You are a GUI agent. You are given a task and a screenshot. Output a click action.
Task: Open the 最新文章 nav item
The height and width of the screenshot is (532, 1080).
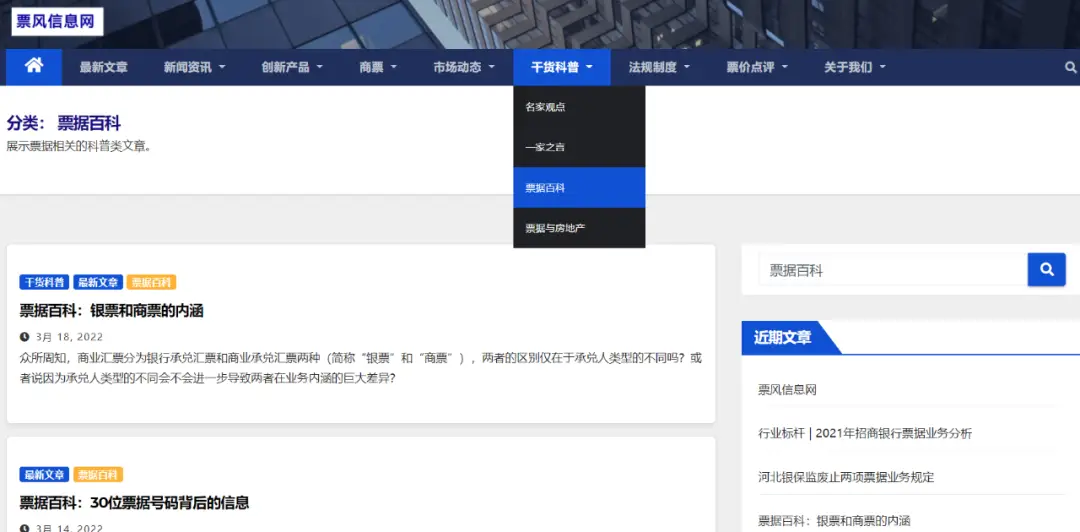tap(103, 68)
